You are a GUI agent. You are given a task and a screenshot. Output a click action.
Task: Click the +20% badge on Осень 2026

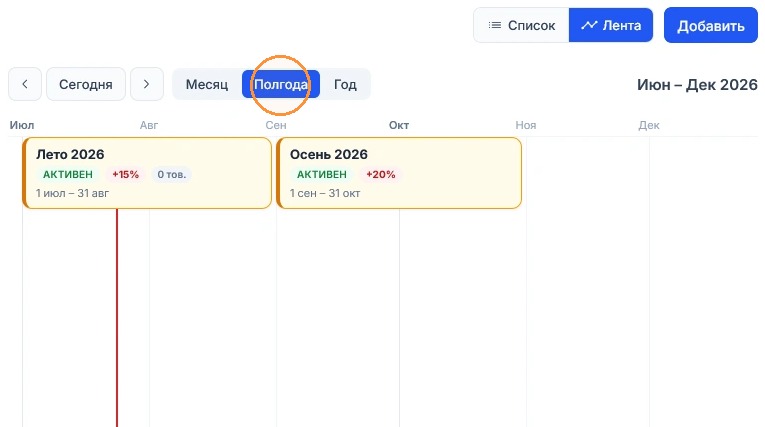click(x=381, y=174)
